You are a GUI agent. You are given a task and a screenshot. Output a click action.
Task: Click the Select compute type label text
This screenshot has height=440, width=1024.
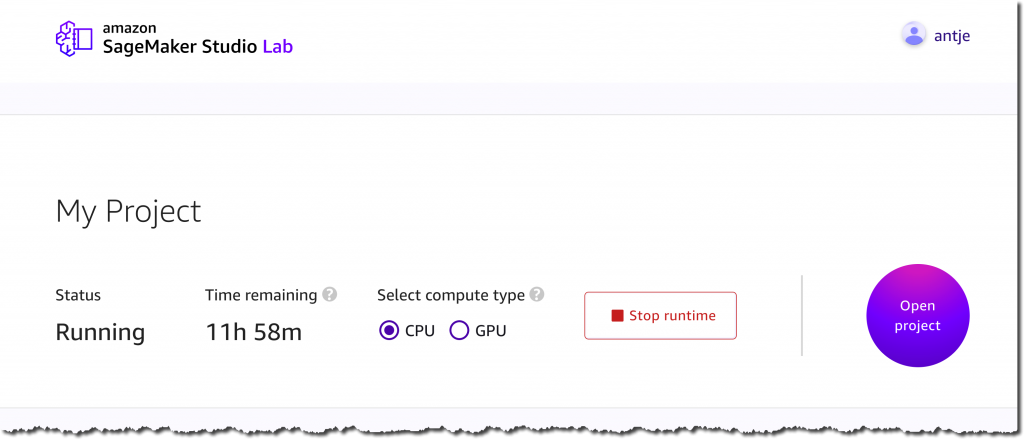pos(451,295)
